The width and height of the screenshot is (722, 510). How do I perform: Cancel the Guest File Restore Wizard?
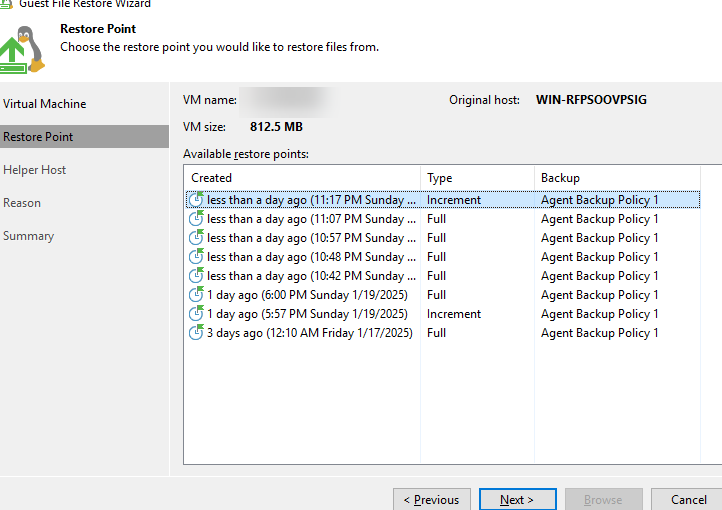click(688, 499)
